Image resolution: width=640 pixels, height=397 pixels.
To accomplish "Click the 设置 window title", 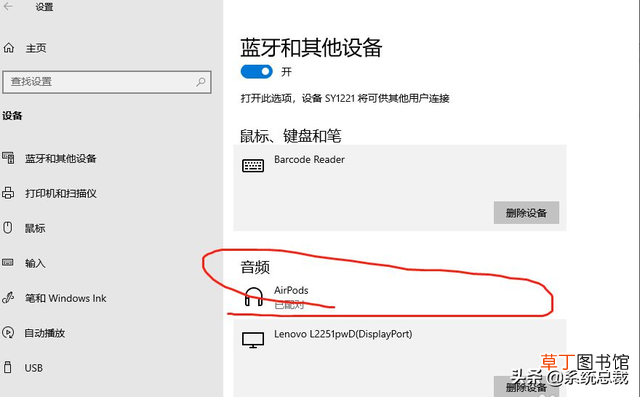I will point(44,7).
